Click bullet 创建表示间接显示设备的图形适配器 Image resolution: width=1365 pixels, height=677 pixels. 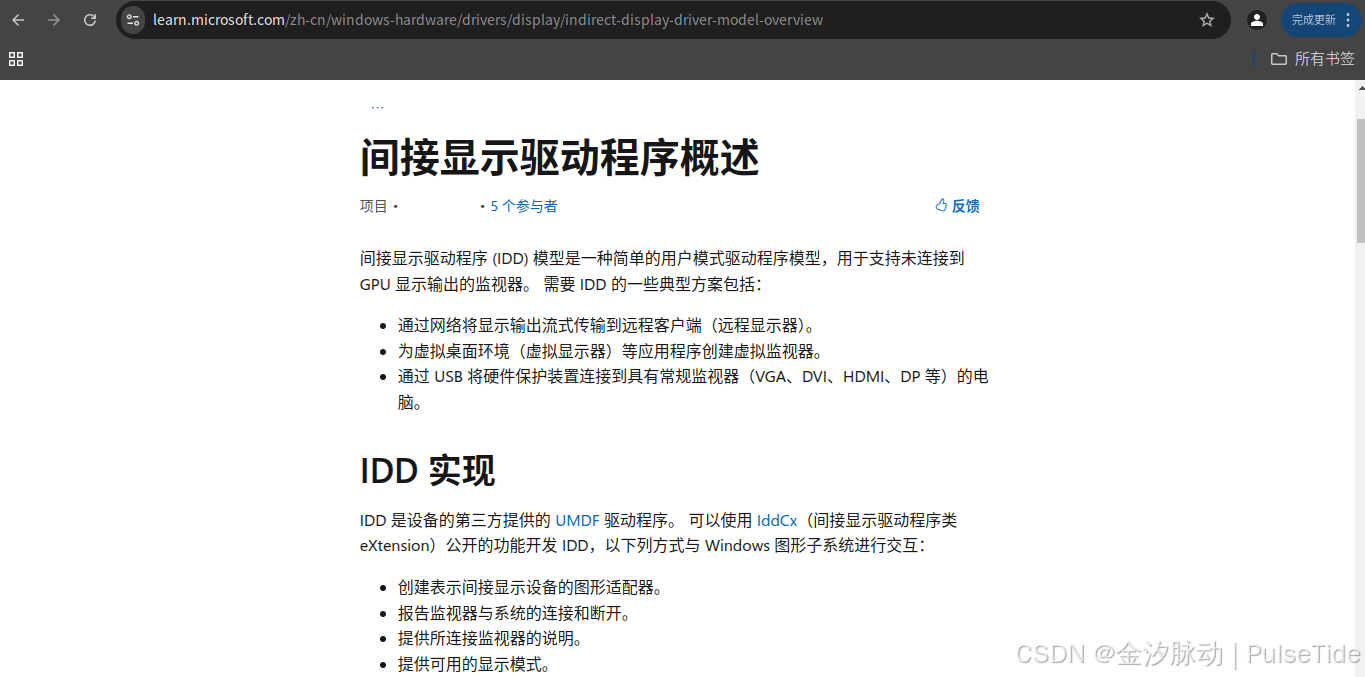(530, 587)
